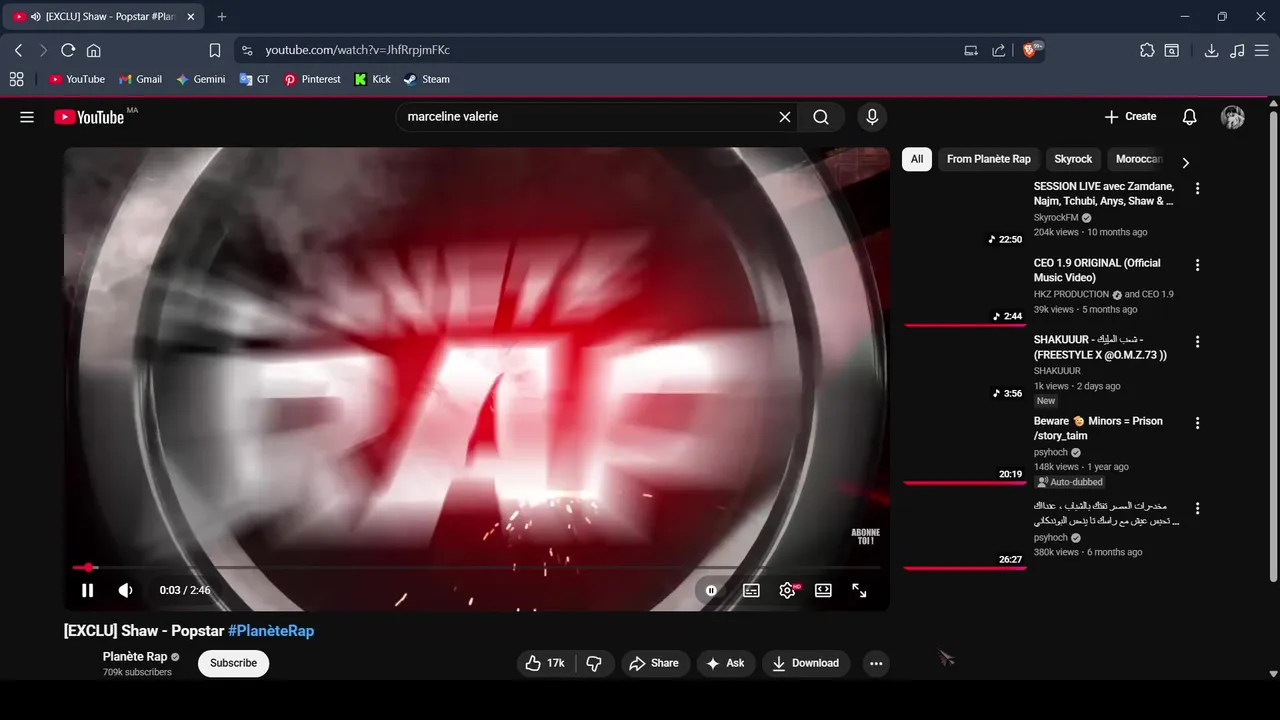Open the player settings gear
The height and width of the screenshot is (720, 1280).
pyautogui.click(x=787, y=590)
